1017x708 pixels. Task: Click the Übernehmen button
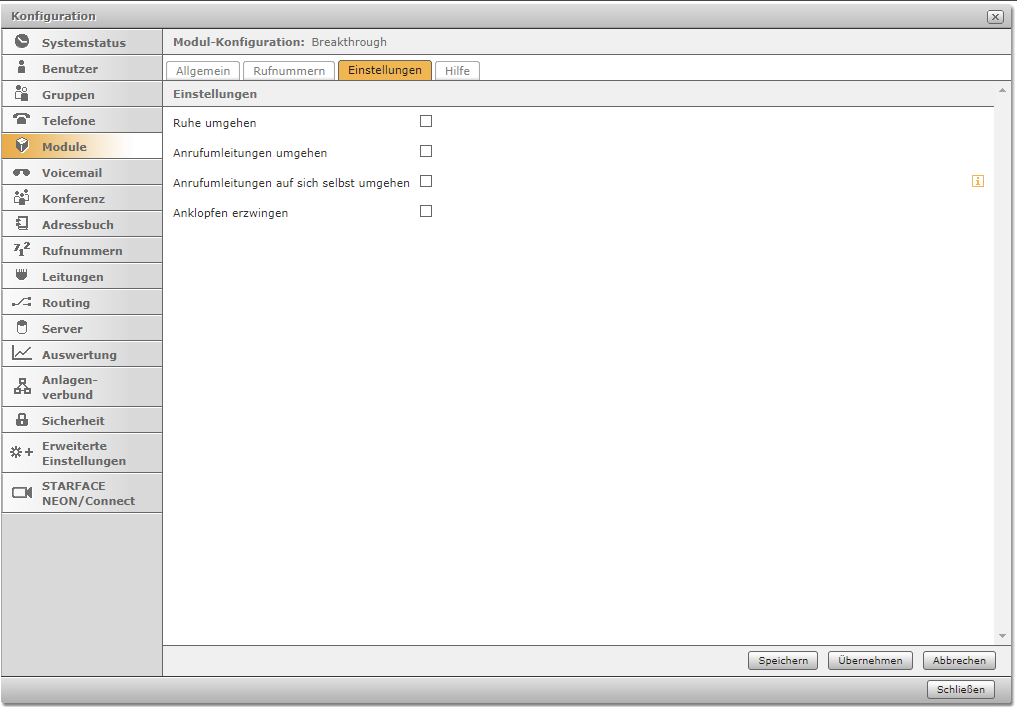(x=870, y=660)
